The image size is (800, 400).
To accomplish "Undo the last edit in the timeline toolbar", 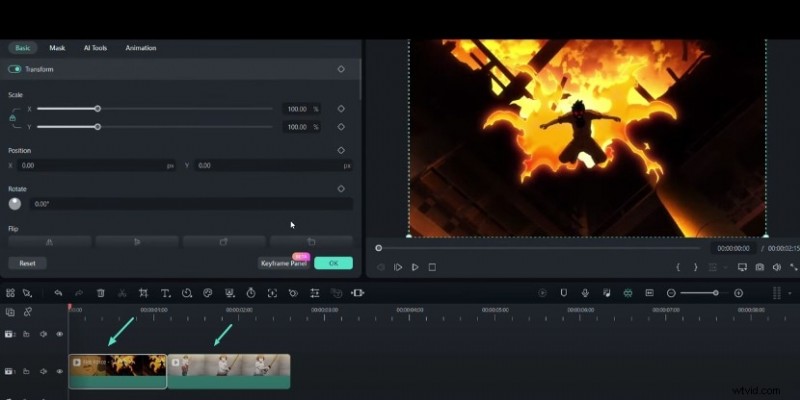I will 58,293.
